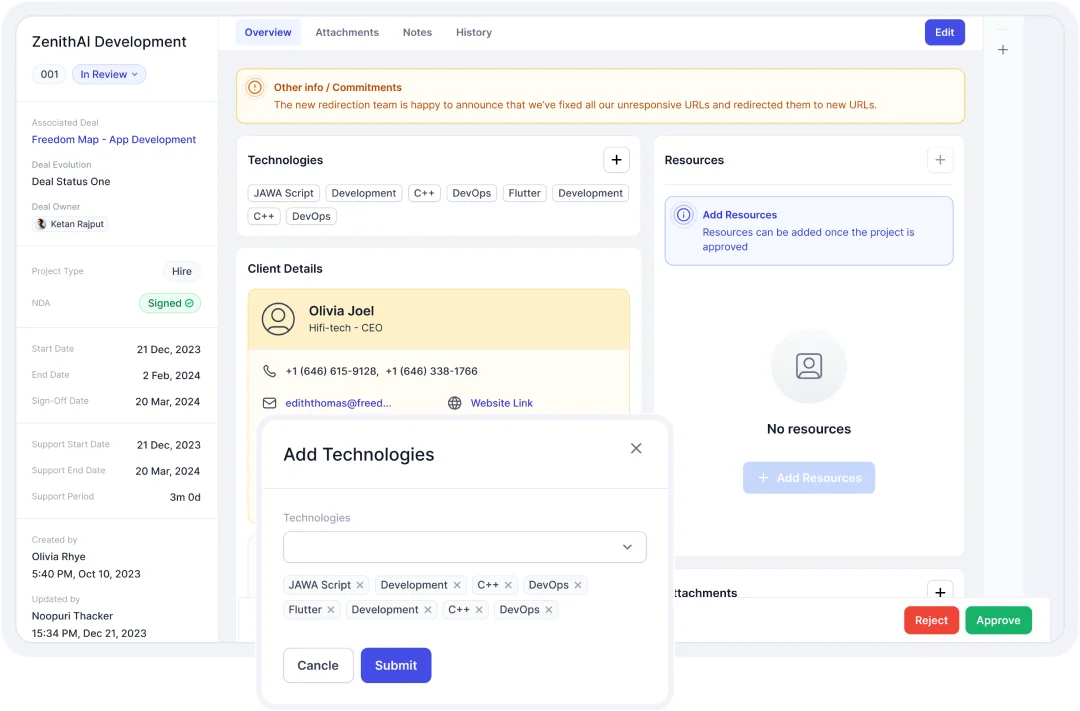Click the info icon in Add Resources notice
Image resolution: width=1080 pixels, height=711 pixels.
(x=684, y=215)
